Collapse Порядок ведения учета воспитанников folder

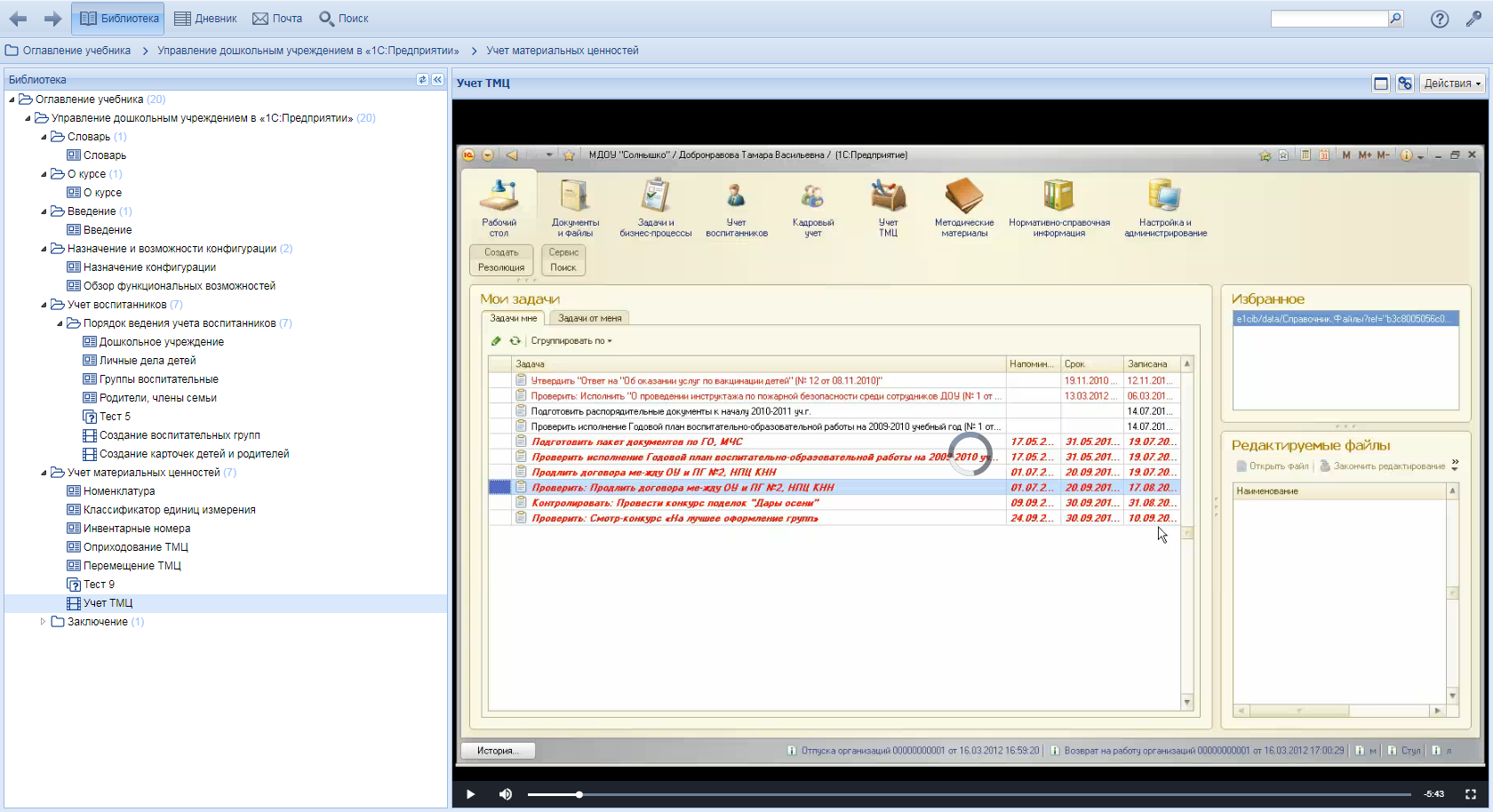(x=60, y=323)
